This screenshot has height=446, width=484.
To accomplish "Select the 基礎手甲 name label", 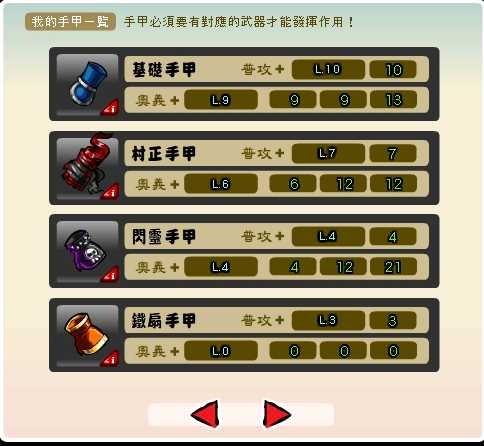I will (164, 70).
